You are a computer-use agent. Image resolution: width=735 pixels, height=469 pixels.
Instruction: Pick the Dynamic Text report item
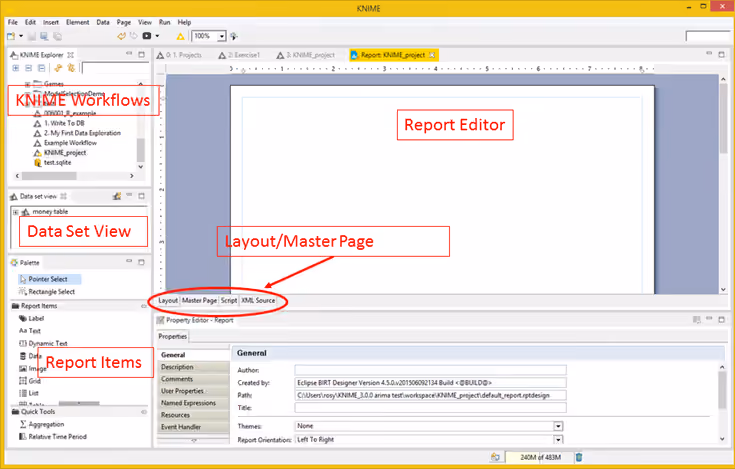pyautogui.click(x=48, y=343)
